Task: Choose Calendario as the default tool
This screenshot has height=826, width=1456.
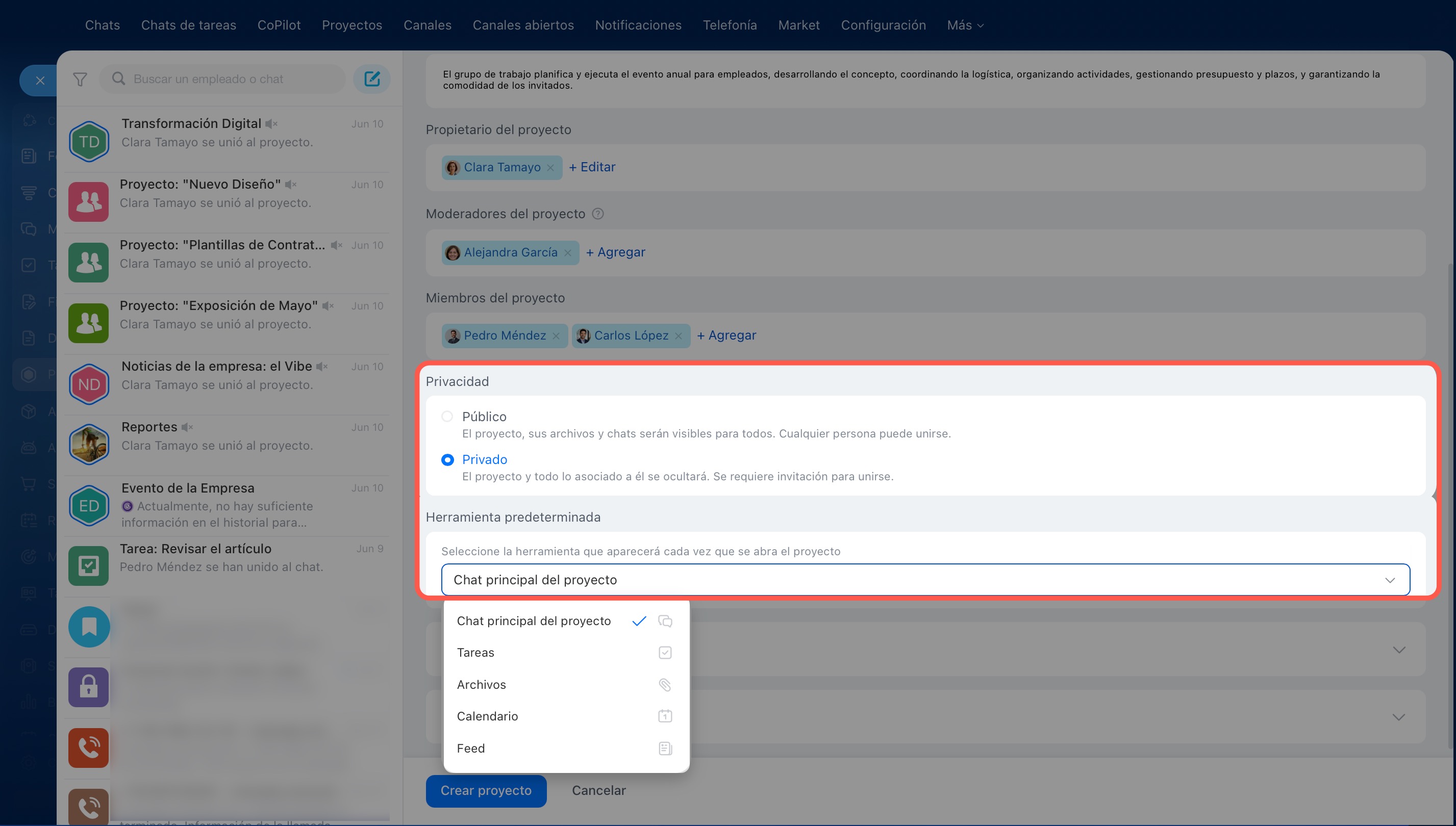Action: click(x=566, y=716)
